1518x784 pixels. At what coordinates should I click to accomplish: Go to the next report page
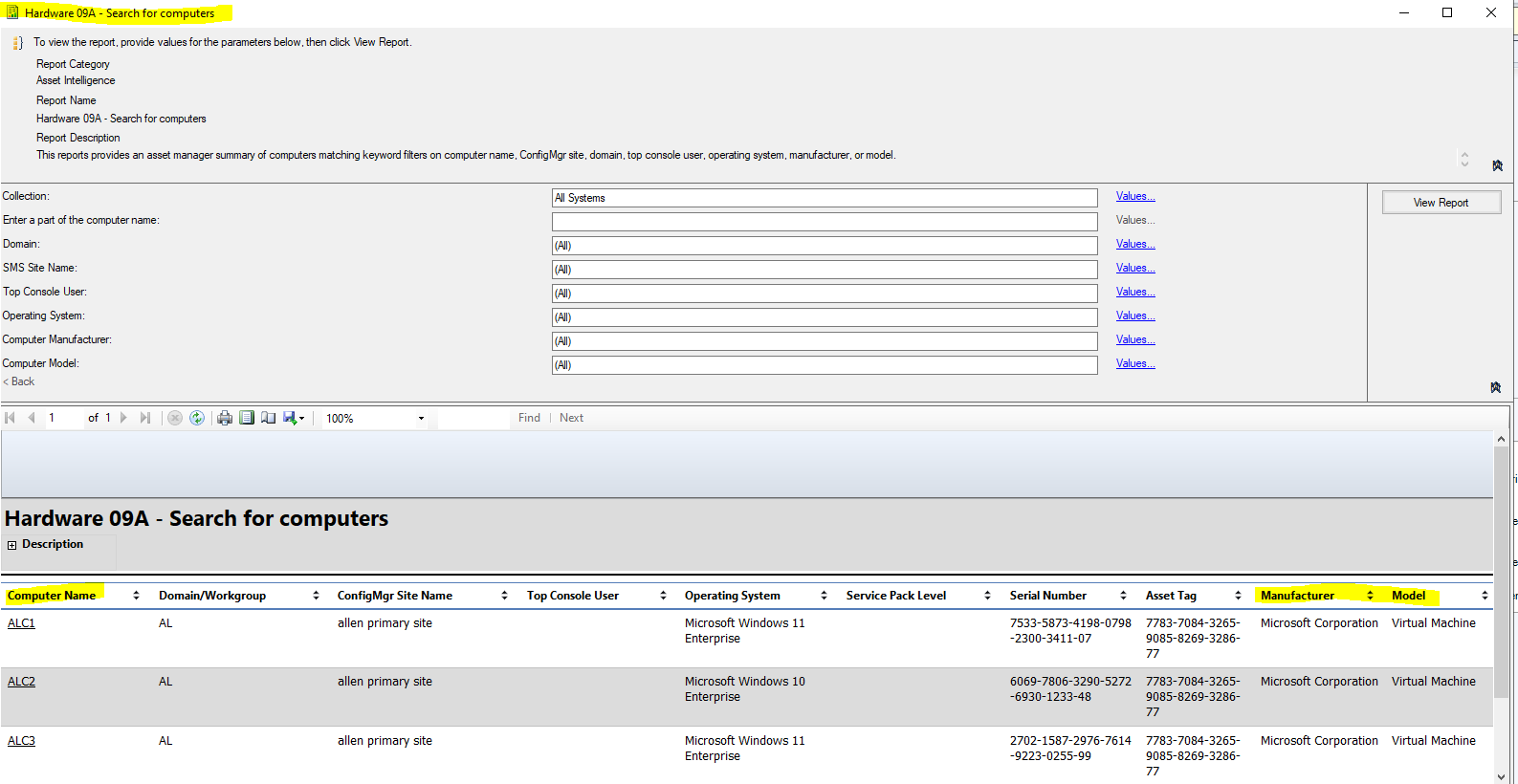click(x=123, y=418)
